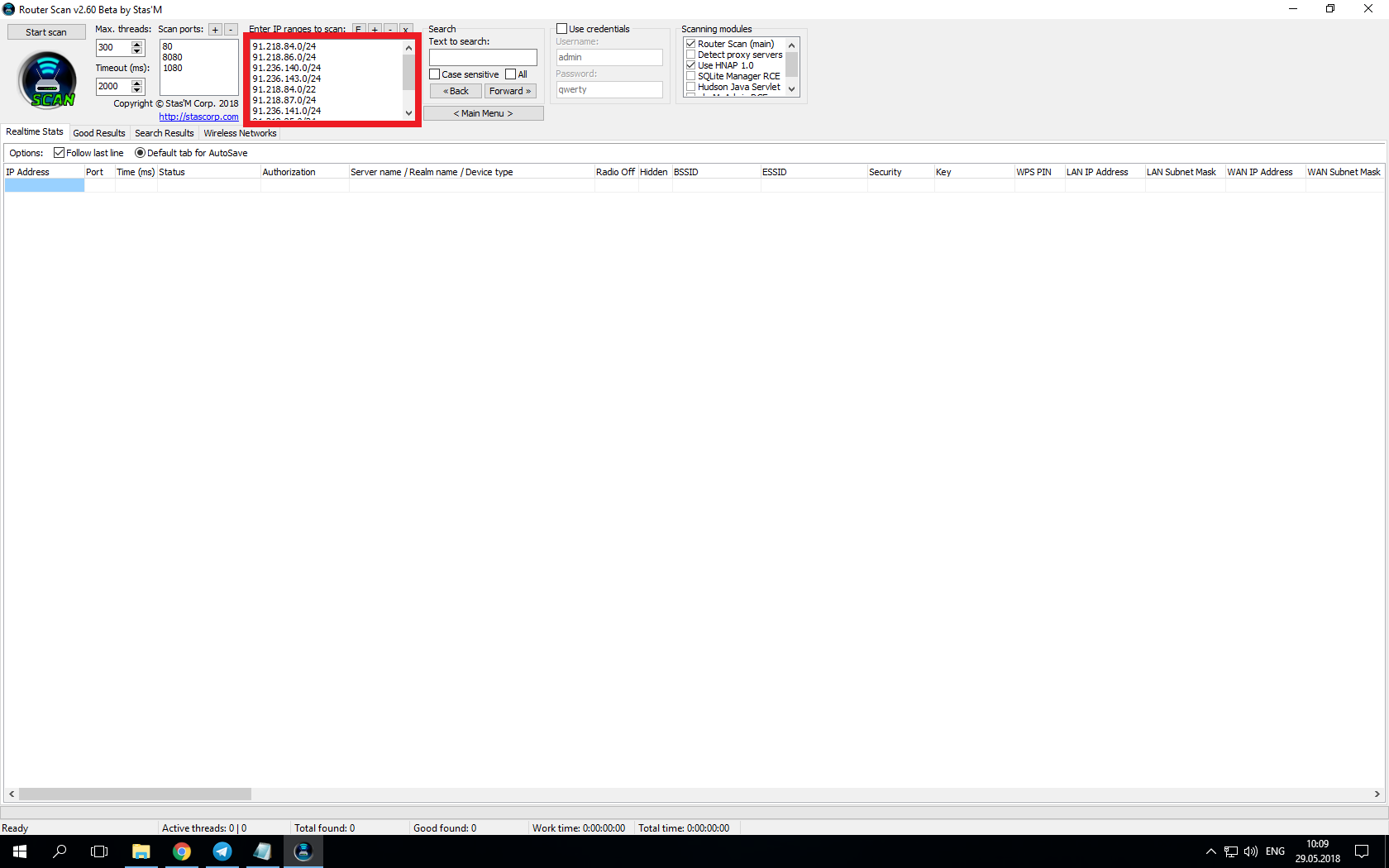Screen dimensions: 1389x868
Task: Remove a scan port with minus button
Action: [231, 30]
